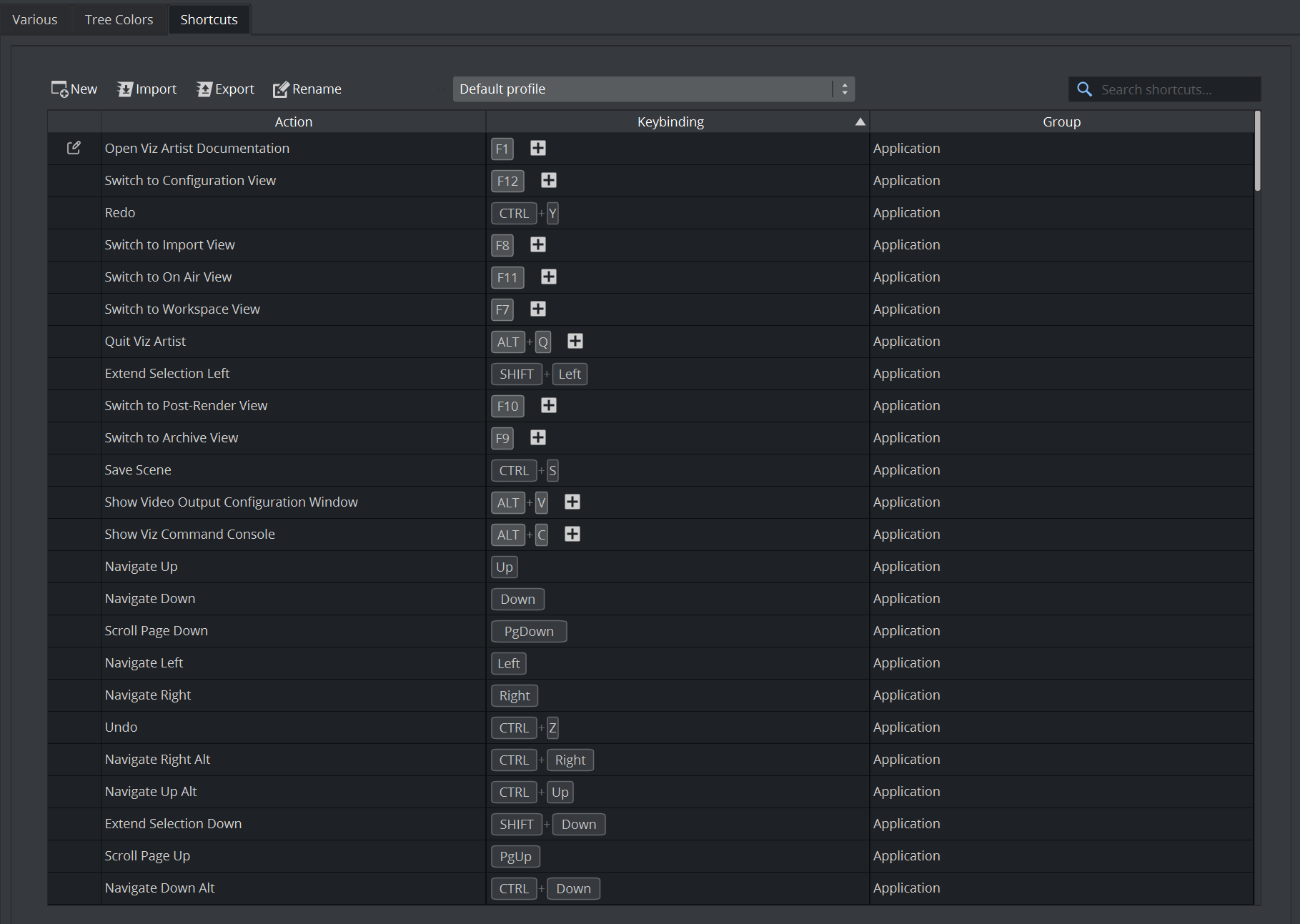This screenshot has height=924, width=1300.
Task: Click the vertical scrollbar thumb in shortcuts table
Action: click(1257, 151)
